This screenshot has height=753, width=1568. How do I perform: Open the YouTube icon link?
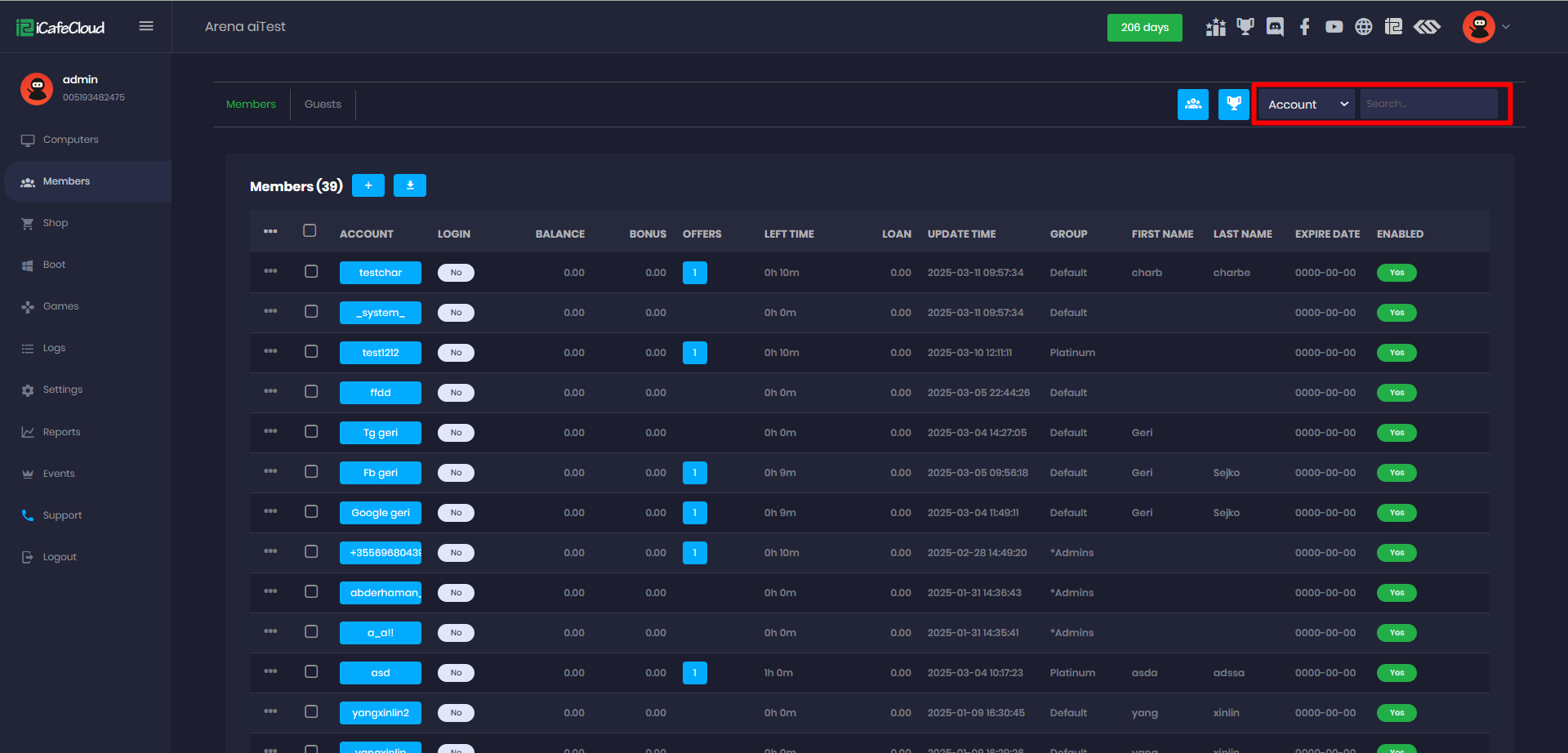click(1334, 27)
